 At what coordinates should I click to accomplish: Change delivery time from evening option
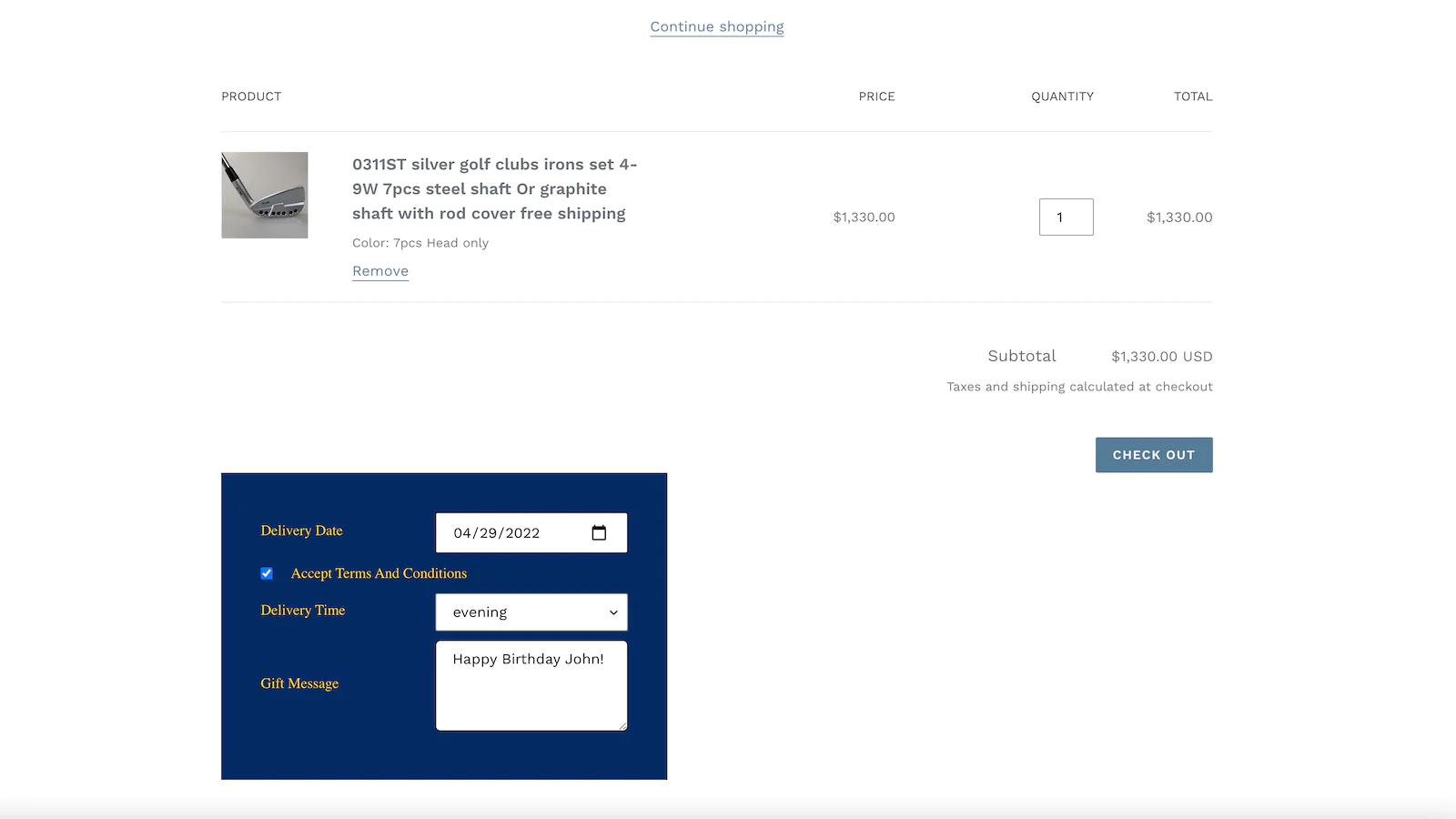point(531,612)
